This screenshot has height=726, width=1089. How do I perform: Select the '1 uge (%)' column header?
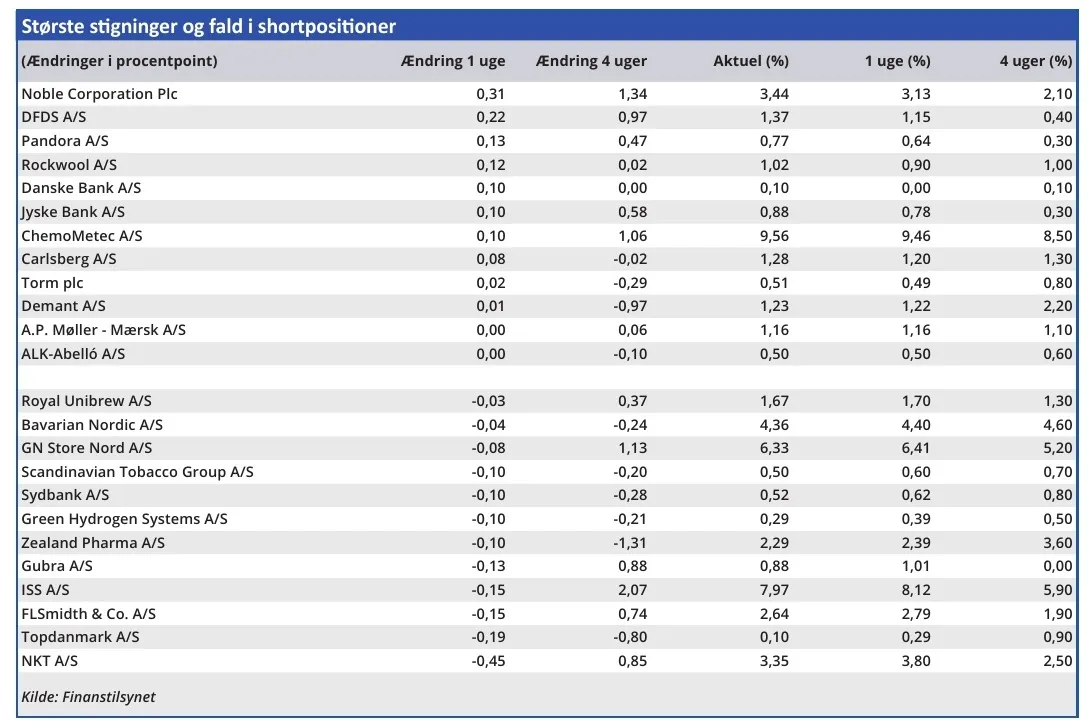[897, 61]
